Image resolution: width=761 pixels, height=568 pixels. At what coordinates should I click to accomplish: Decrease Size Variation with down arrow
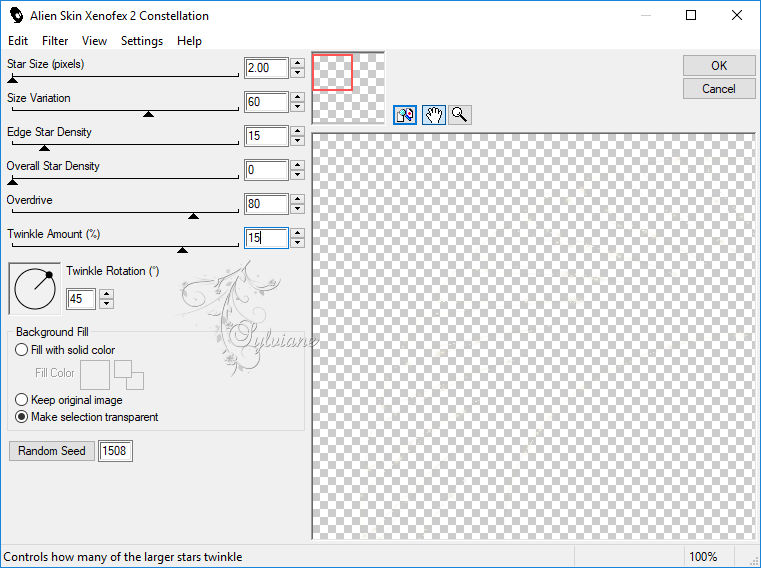pyautogui.click(x=298, y=107)
